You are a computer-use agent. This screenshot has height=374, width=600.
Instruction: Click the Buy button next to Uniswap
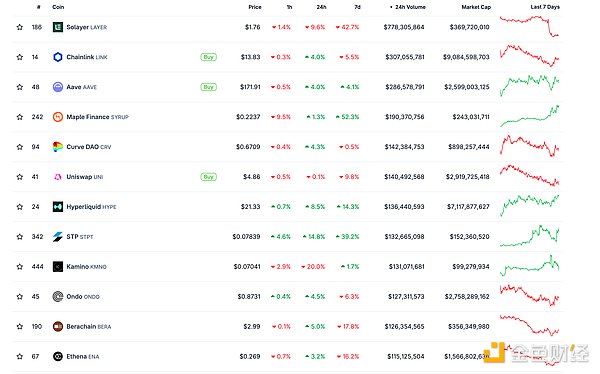209,177
